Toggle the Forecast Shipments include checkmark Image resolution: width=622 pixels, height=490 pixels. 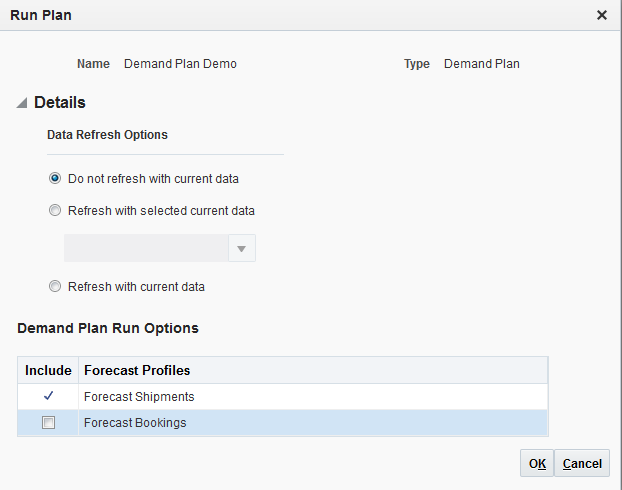48,396
